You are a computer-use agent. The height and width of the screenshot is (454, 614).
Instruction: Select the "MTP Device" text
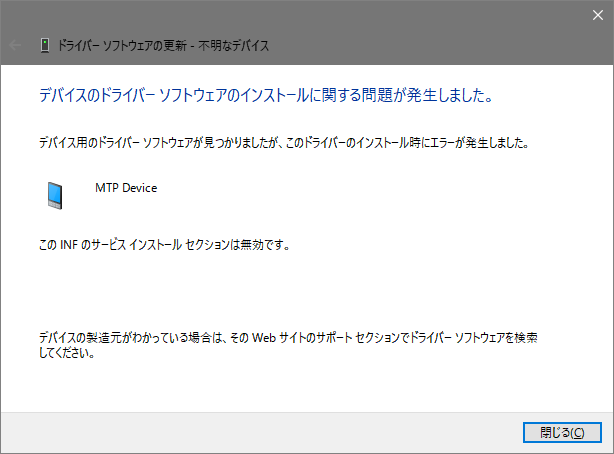pos(126,188)
